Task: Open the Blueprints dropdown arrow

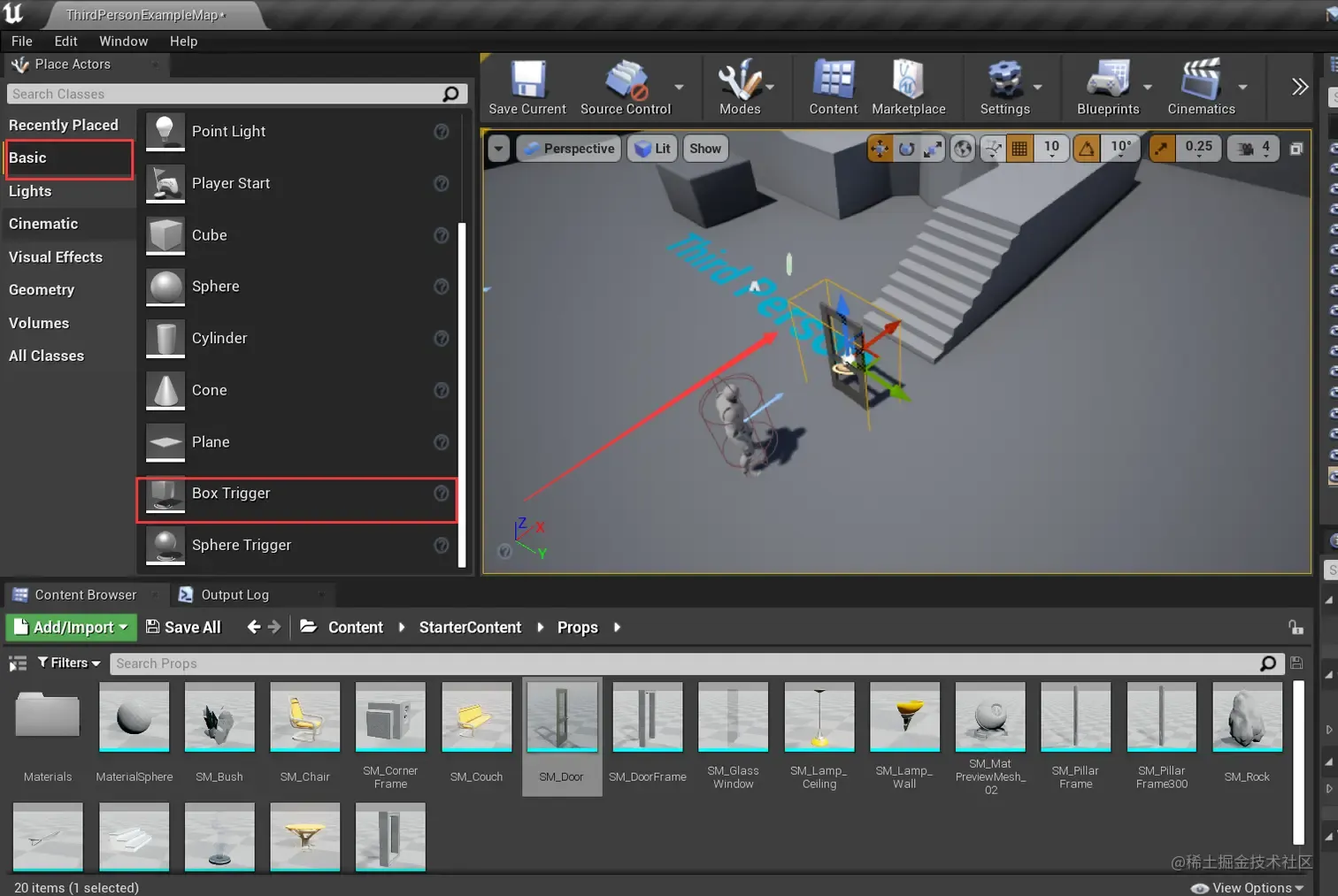Action: click(1148, 87)
